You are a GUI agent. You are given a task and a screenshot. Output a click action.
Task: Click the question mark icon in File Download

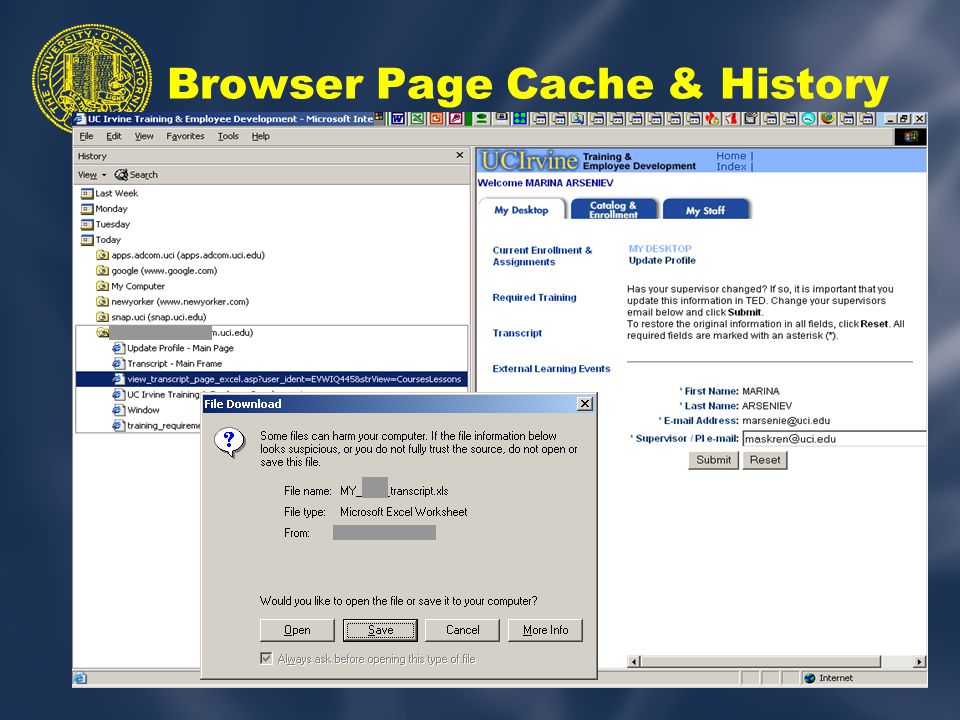230,442
